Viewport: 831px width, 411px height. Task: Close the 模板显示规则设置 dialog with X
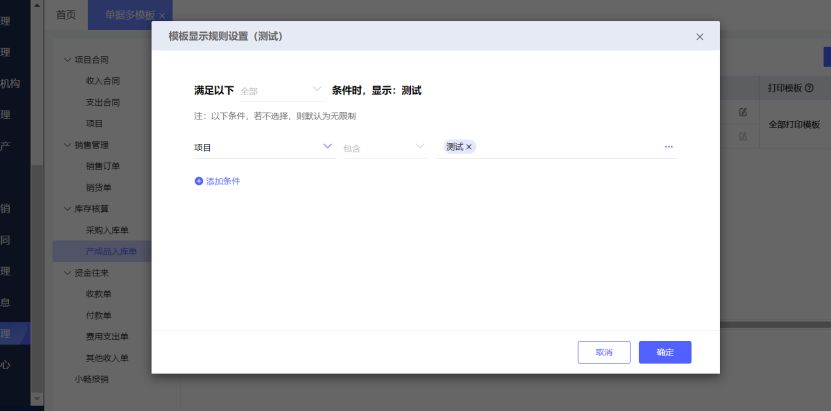(x=700, y=36)
